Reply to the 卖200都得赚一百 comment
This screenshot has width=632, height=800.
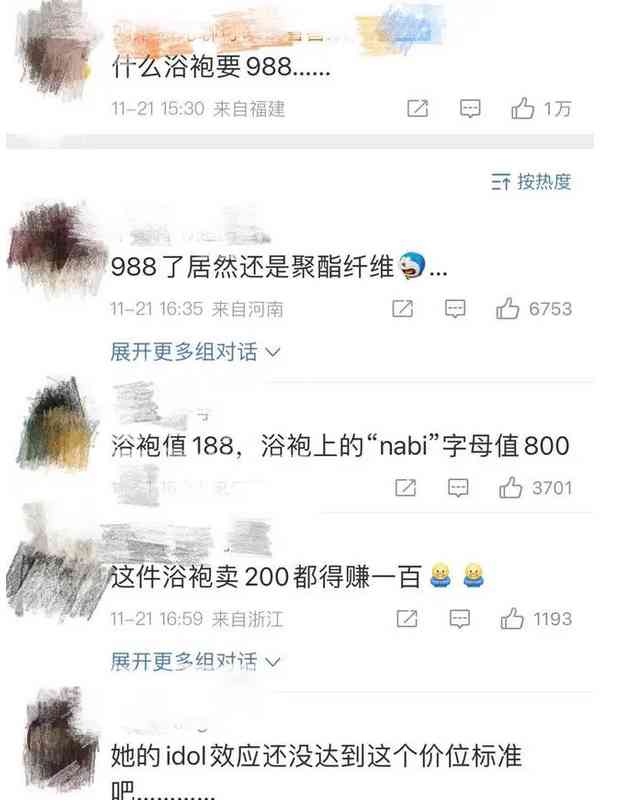click(x=460, y=619)
